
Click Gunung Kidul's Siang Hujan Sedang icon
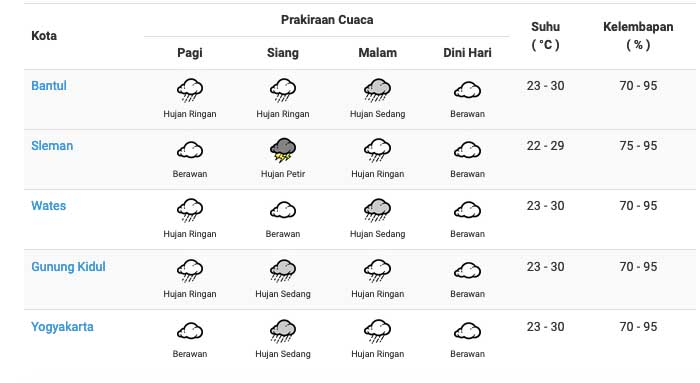click(x=283, y=271)
